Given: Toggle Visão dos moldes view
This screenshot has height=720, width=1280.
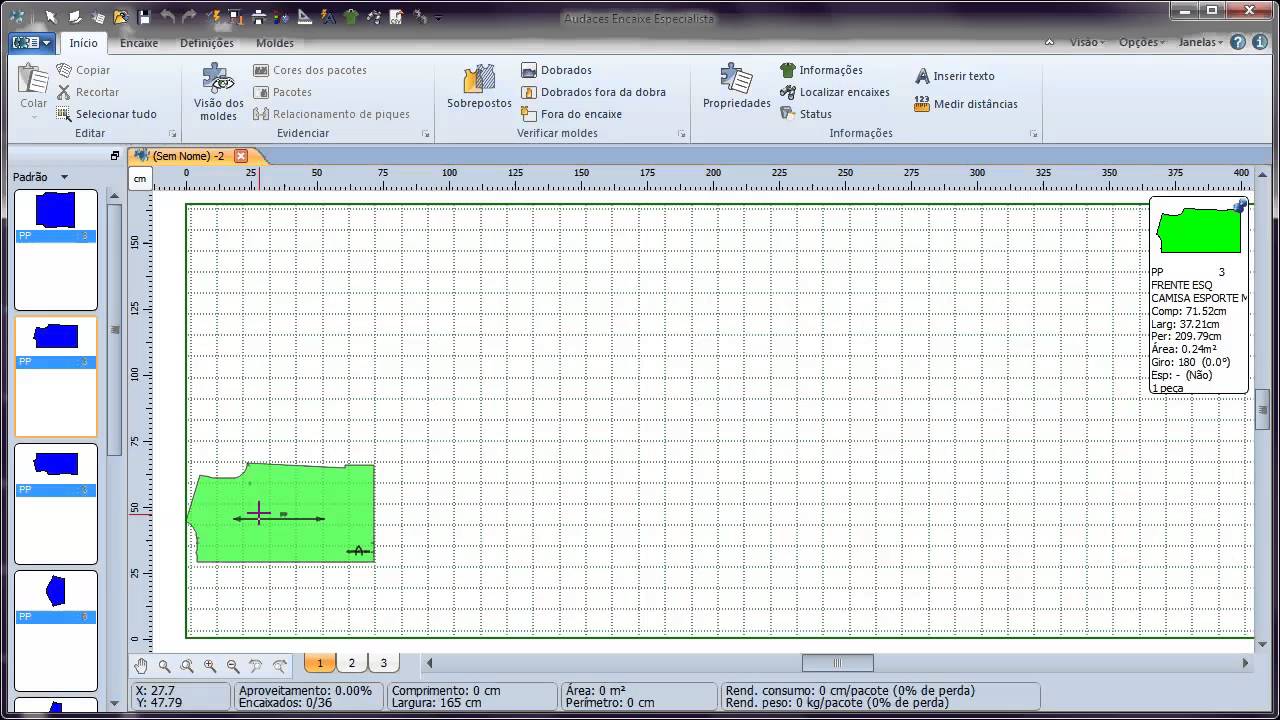Looking at the screenshot, I should click(218, 91).
